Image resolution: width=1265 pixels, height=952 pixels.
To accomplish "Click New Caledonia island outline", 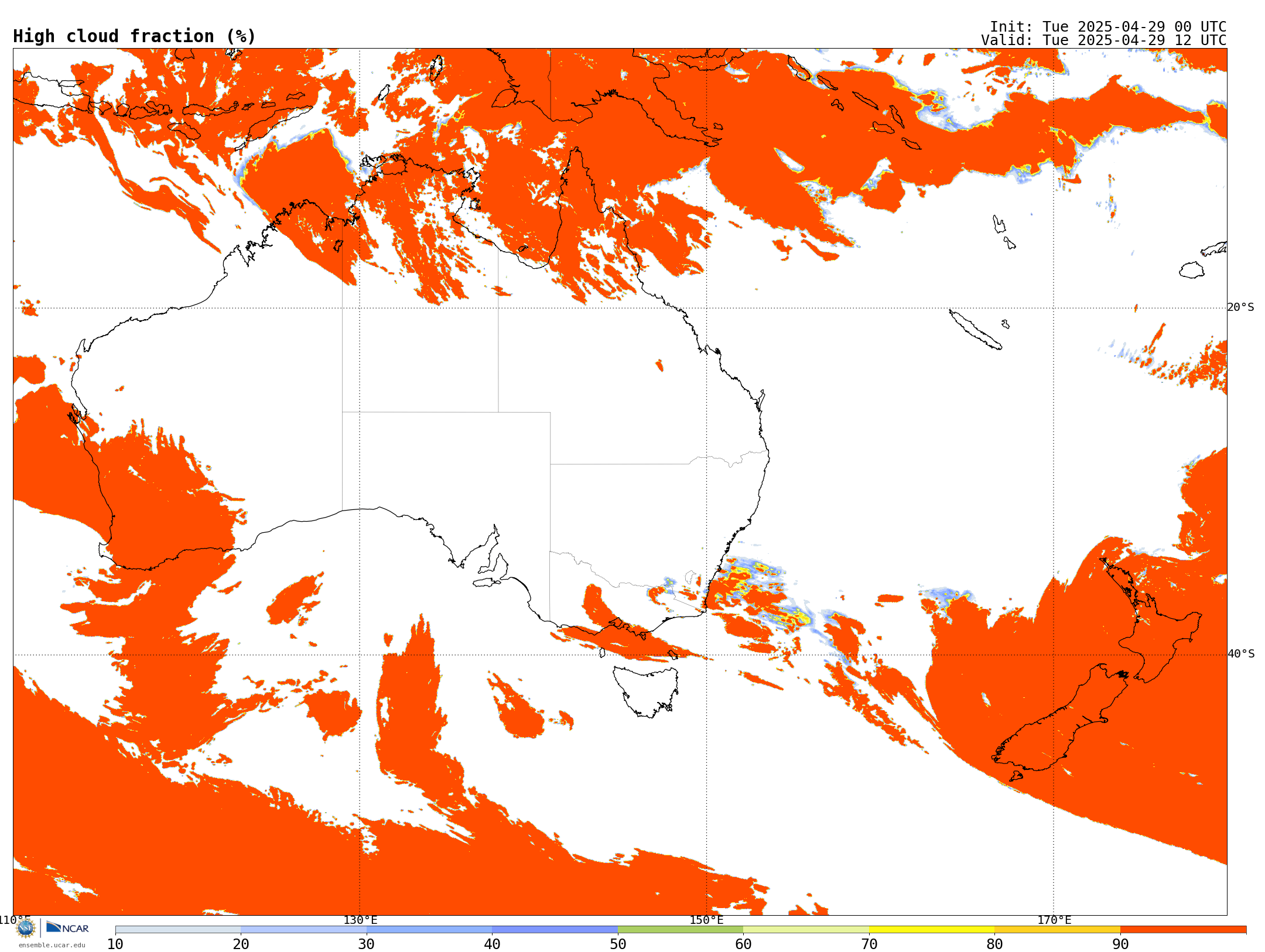I will [x=975, y=330].
